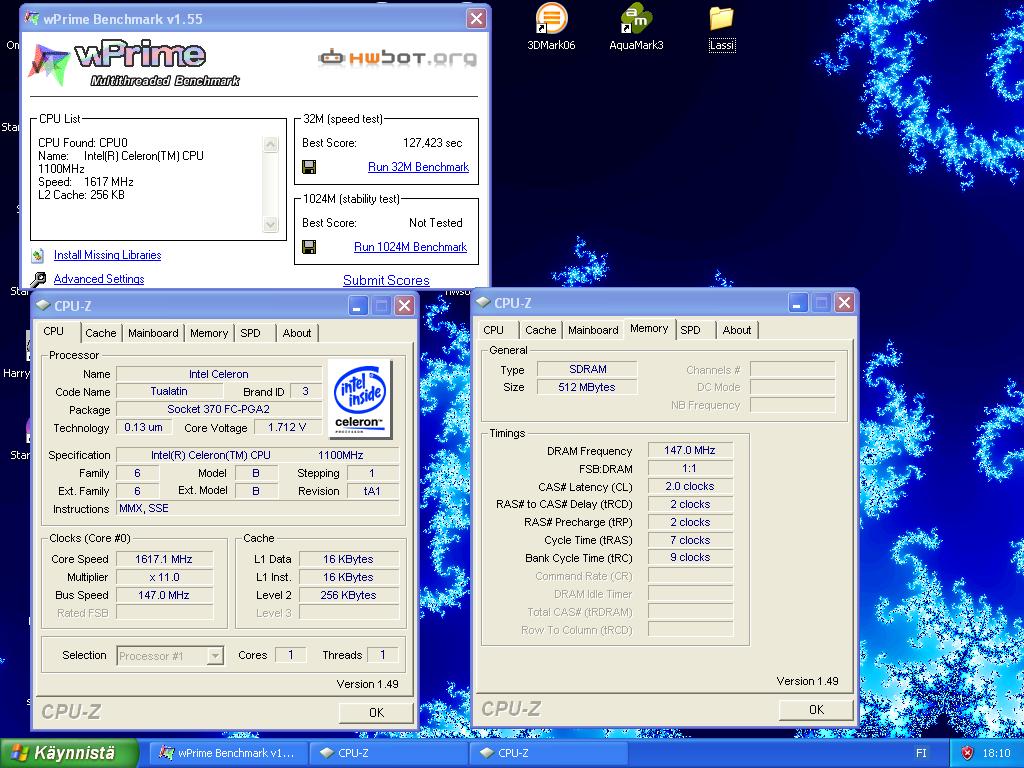Click the right CPU-Z title bar icon
Image resolution: width=1024 pixels, height=768 pixels.
pos(484,302)
